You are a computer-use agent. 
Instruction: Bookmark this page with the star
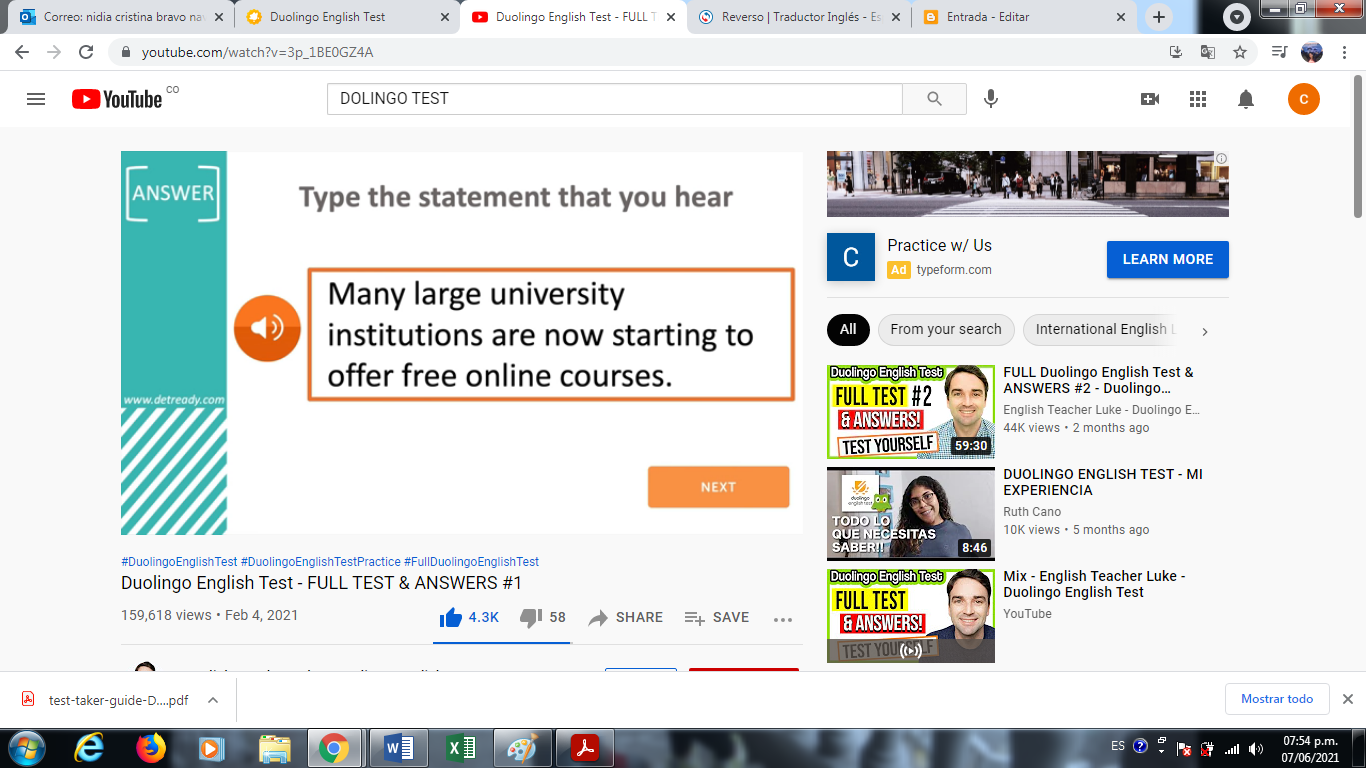pyautogui.click(x=1240, y=52)
